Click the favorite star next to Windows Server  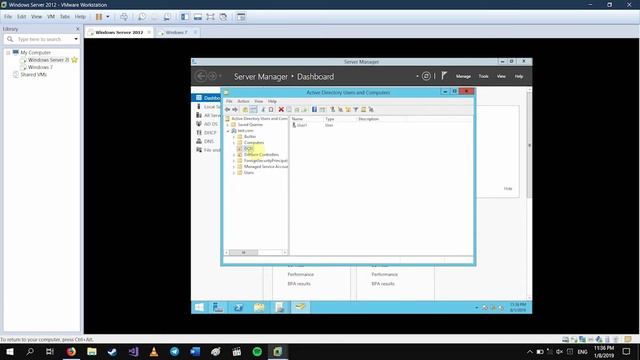(74, 60)
